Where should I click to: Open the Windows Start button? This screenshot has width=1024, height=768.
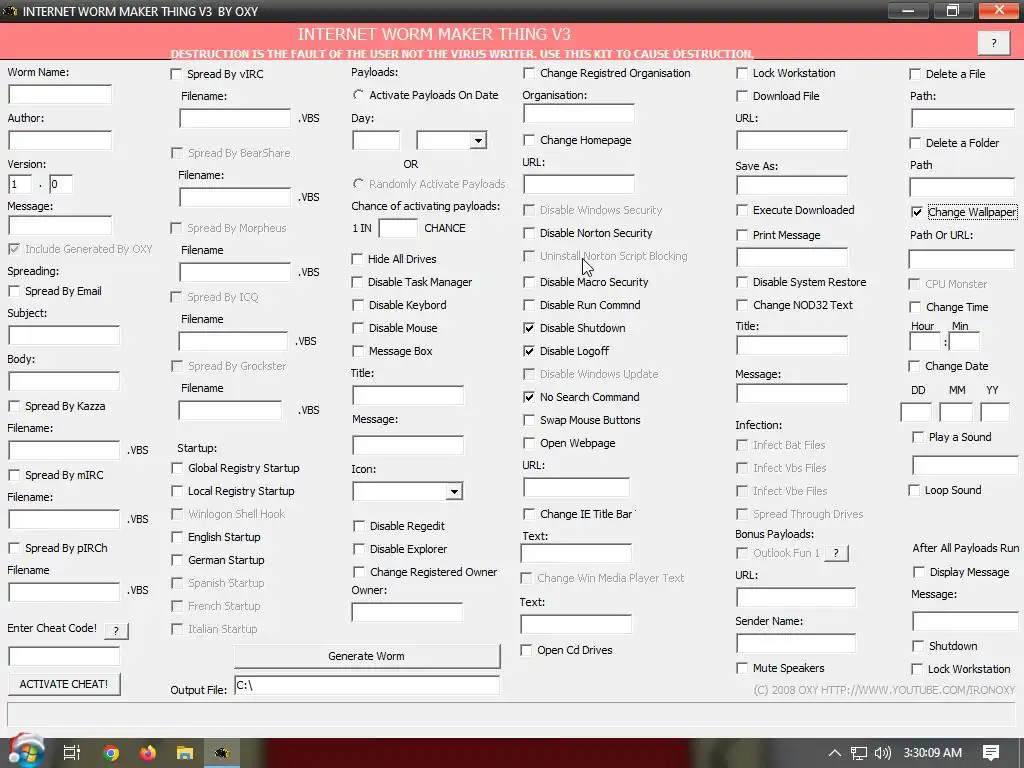(x=25, y=752)
